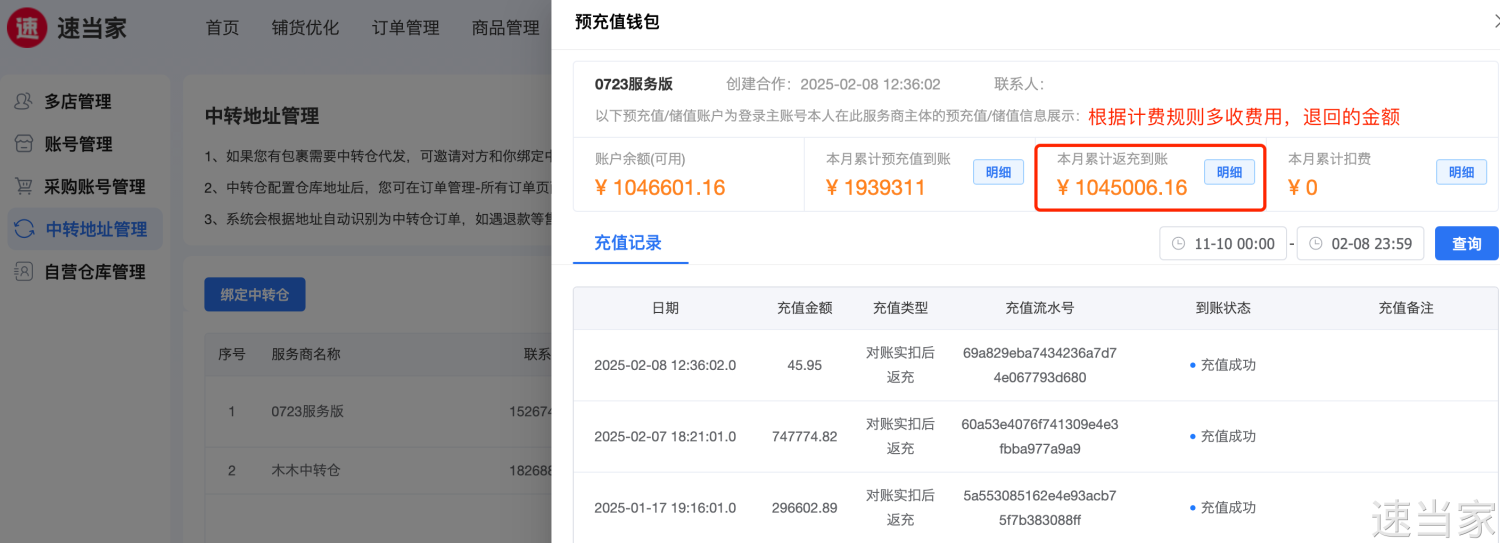
Task: View 明细 for 本月累计扣费
Action: [1460, 172]
